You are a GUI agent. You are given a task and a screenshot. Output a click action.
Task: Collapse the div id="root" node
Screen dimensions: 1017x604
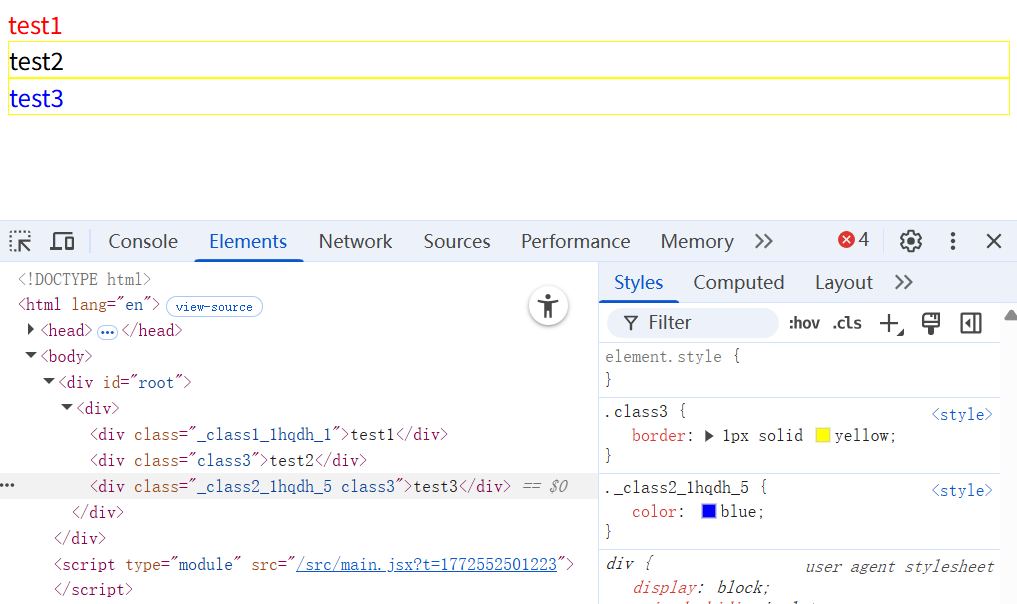[49, 381]
